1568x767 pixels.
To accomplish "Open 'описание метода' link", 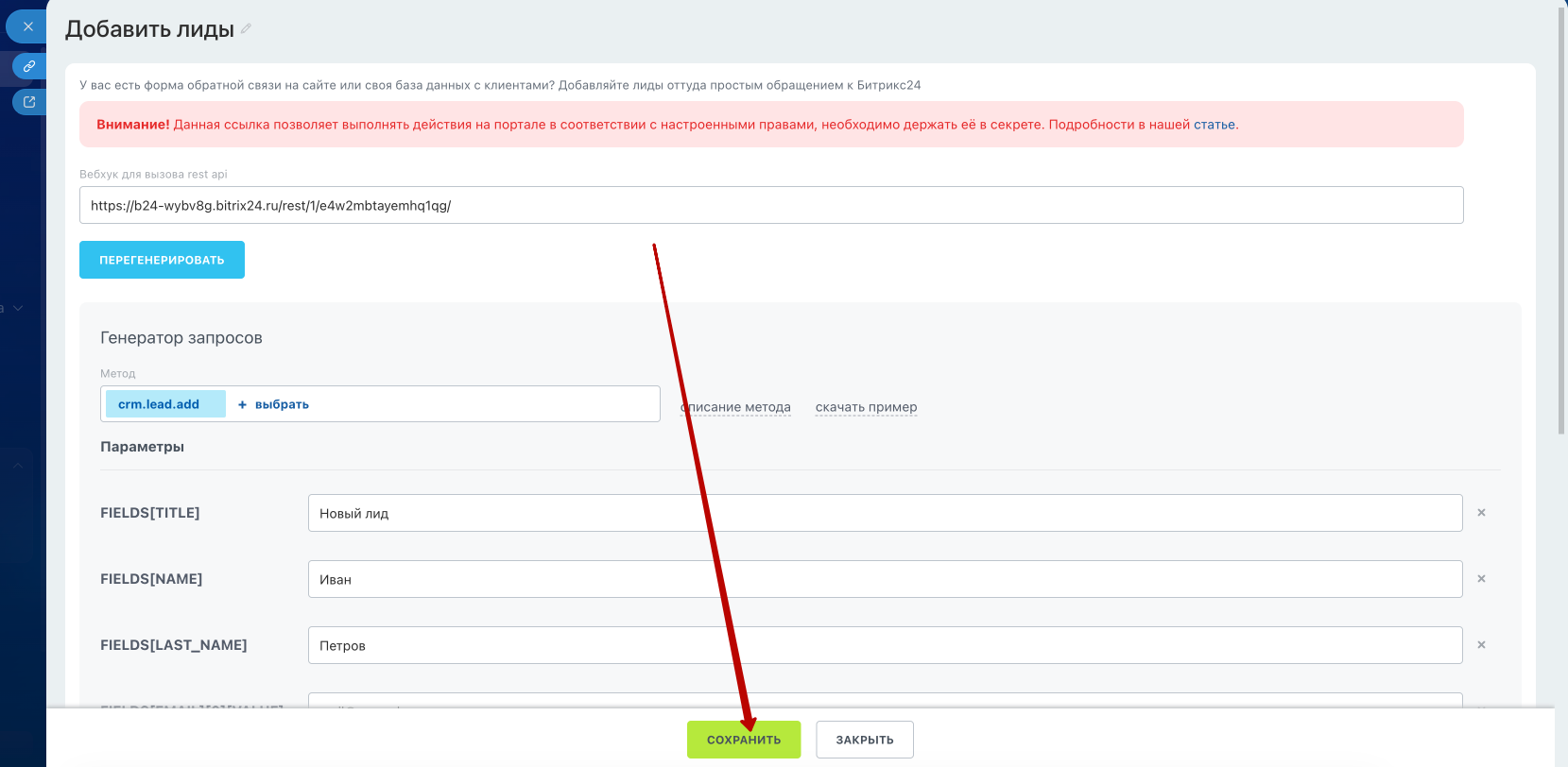I will (x=737, y=407).
